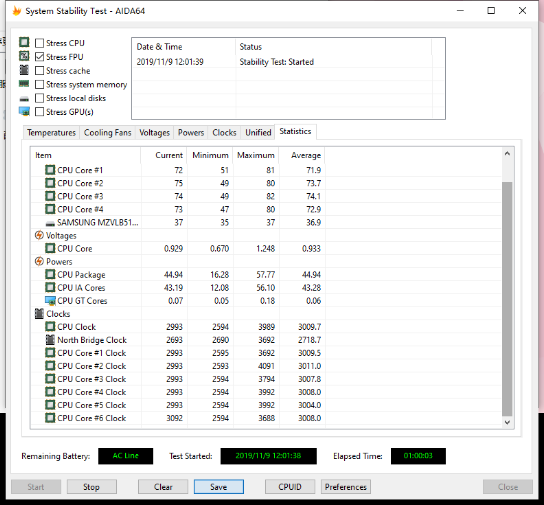Click the system memory RAM icon
Screen dimensions: 544x505
(24, 84)
